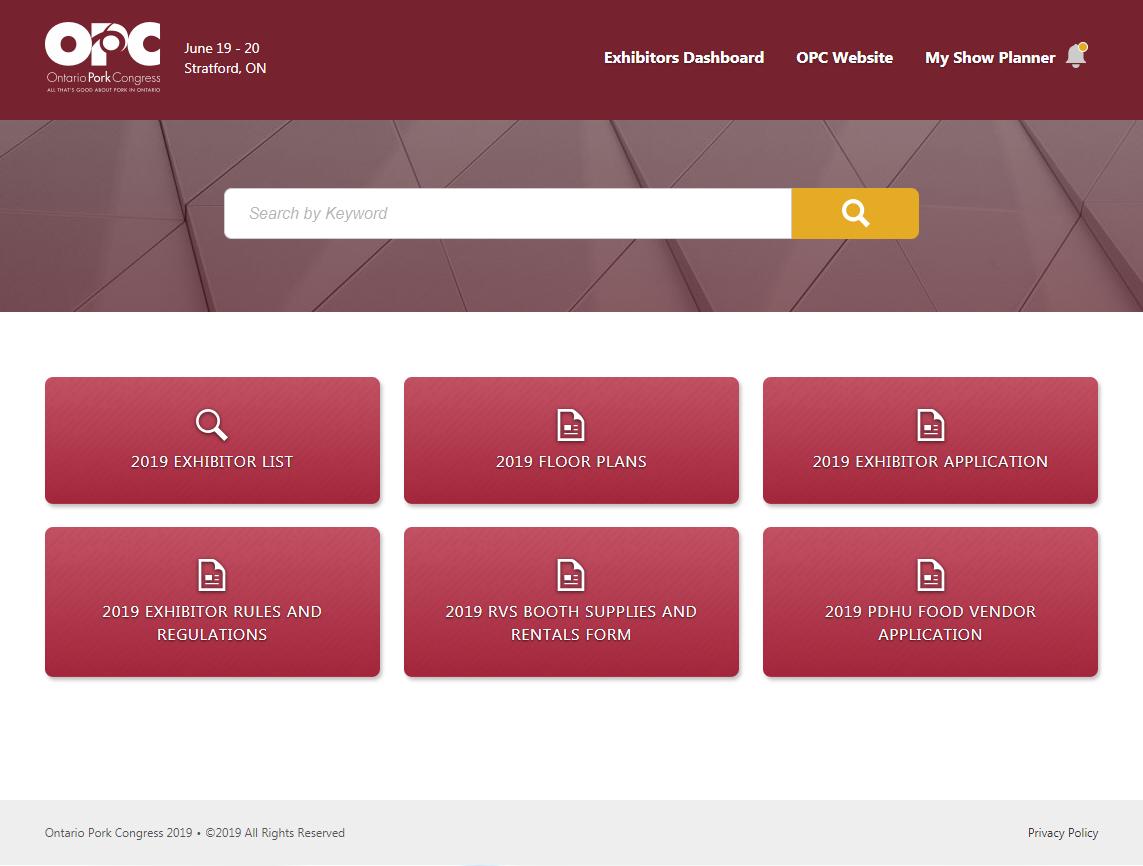
Task: Click the yellow magnifier search button
Action: [x=855, y=214]
